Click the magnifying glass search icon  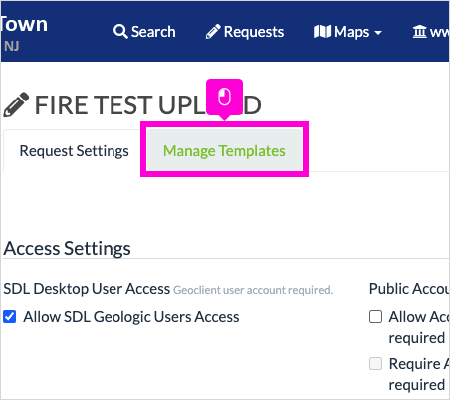[x=120, y=32]
